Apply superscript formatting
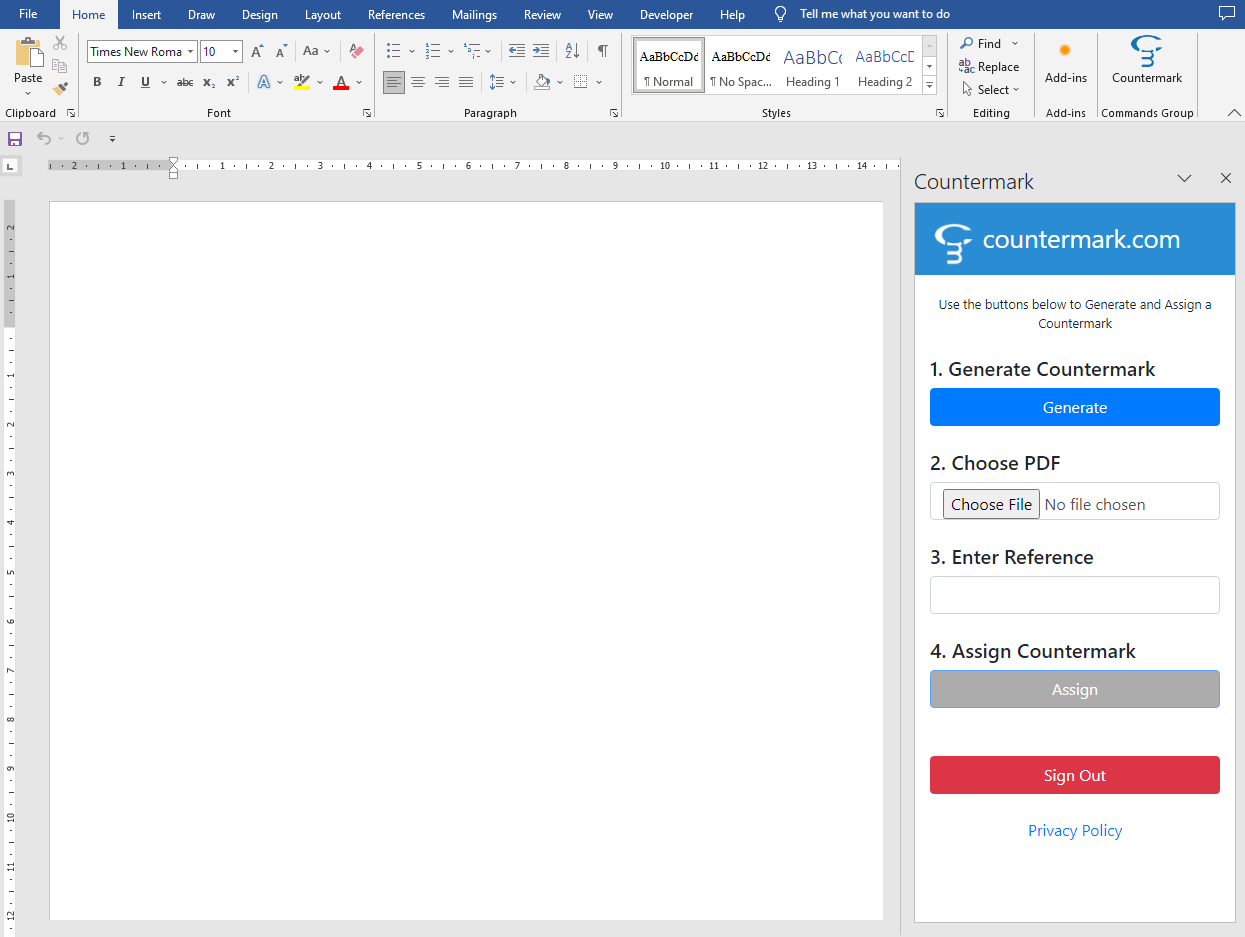Image resolution: width=1245 pixels, height=937 pixels. coord(233,82)
